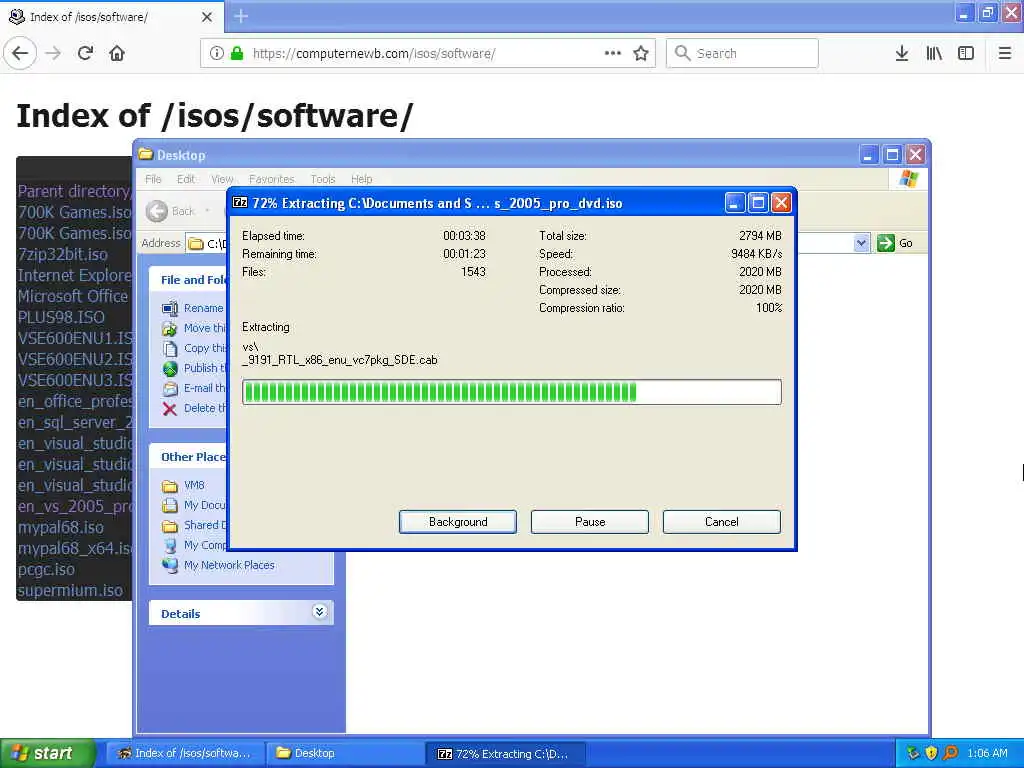Viewport: 1024px width, 768px height.
Task: Open page actions three-dot menu
Action: (x=613, y=54)
